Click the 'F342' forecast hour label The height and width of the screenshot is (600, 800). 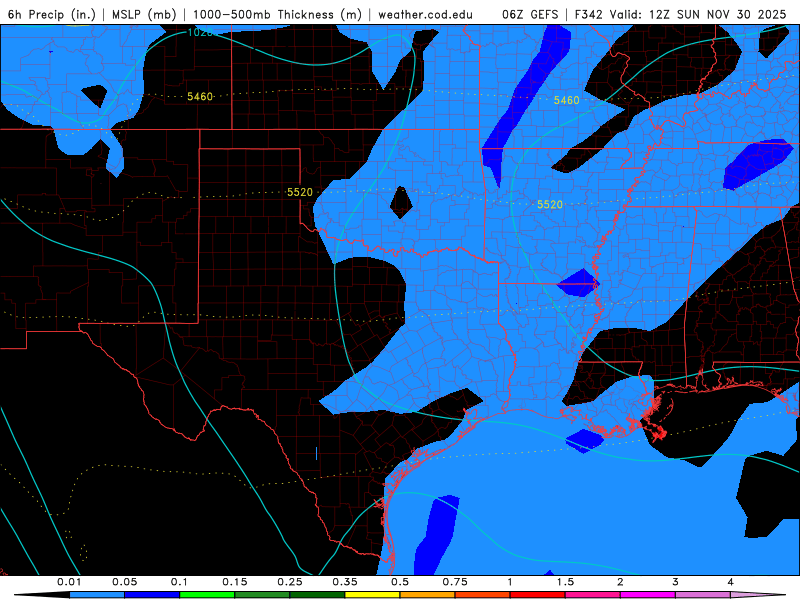click(x=589, y=14)
